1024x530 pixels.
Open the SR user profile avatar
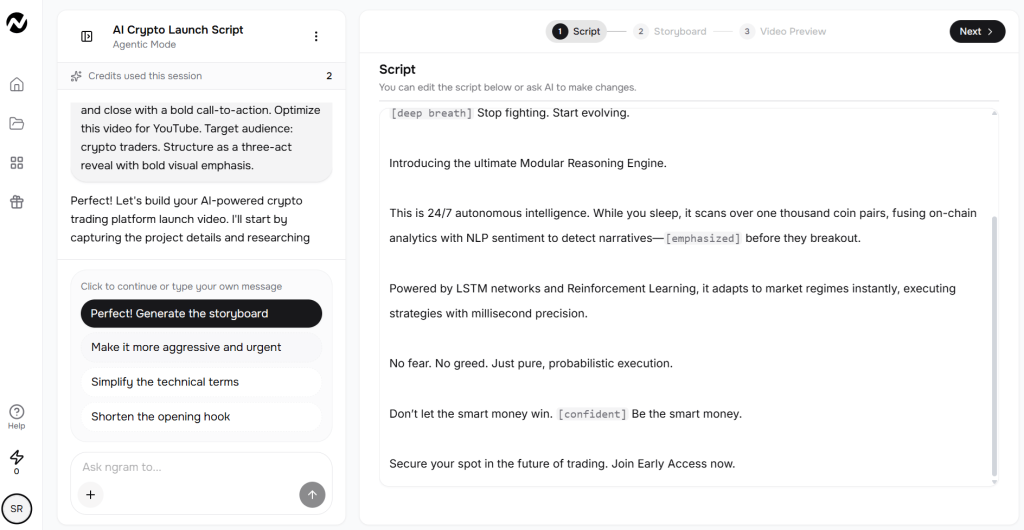coord(16,508)
